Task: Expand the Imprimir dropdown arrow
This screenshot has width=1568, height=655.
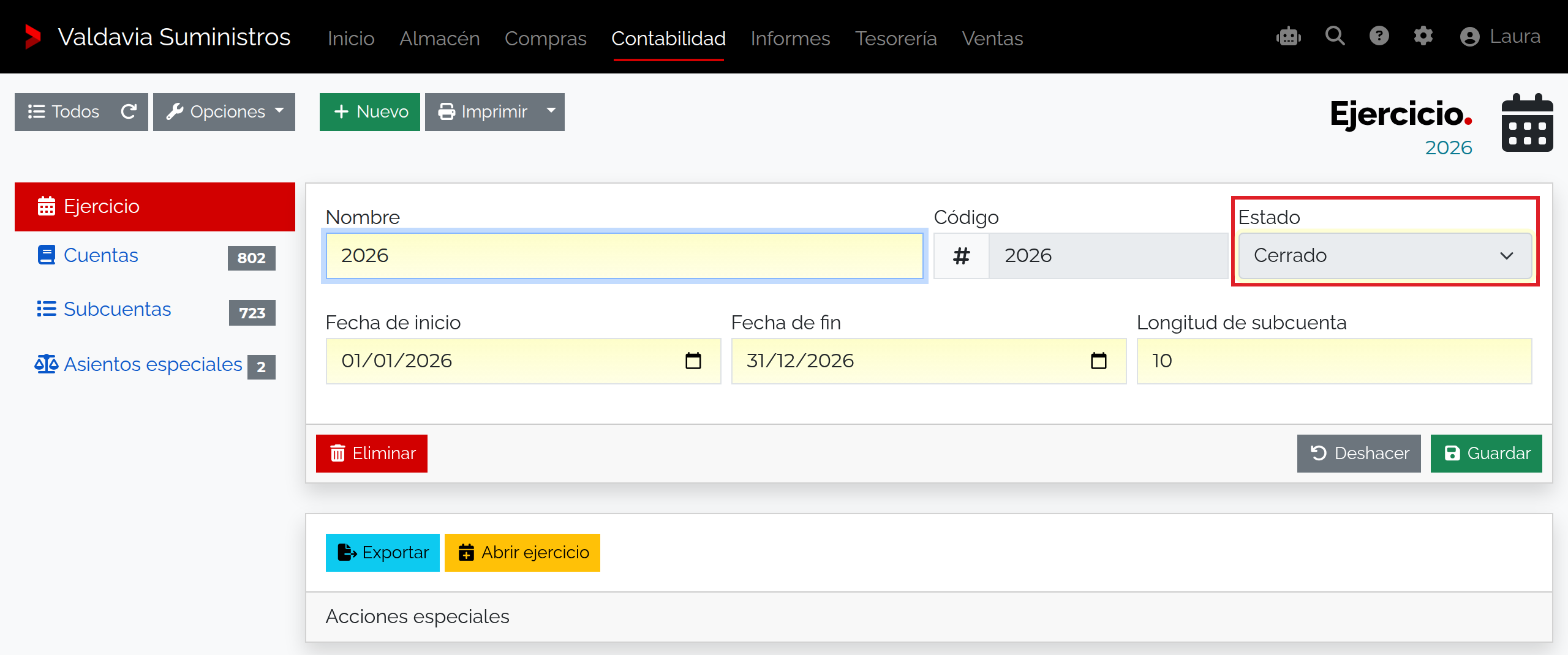Action: [x=551, y=111]
